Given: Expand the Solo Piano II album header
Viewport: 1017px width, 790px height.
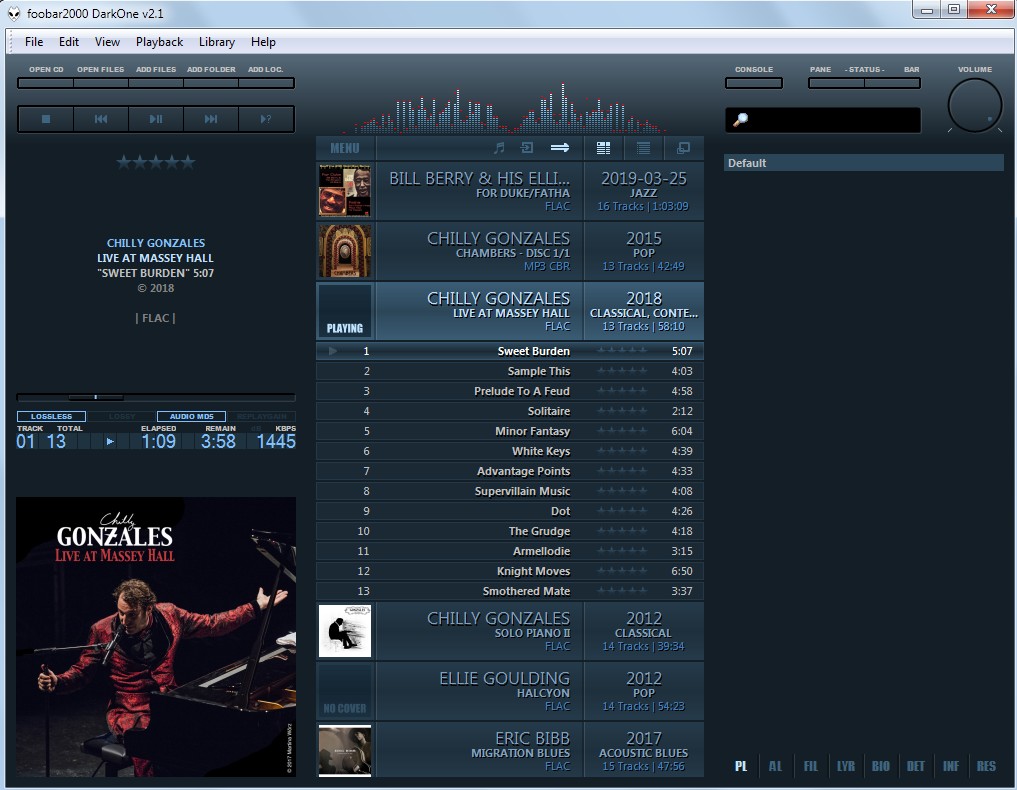Looking at the screenshot, I should pyautogui.click(x=510, y=631).
